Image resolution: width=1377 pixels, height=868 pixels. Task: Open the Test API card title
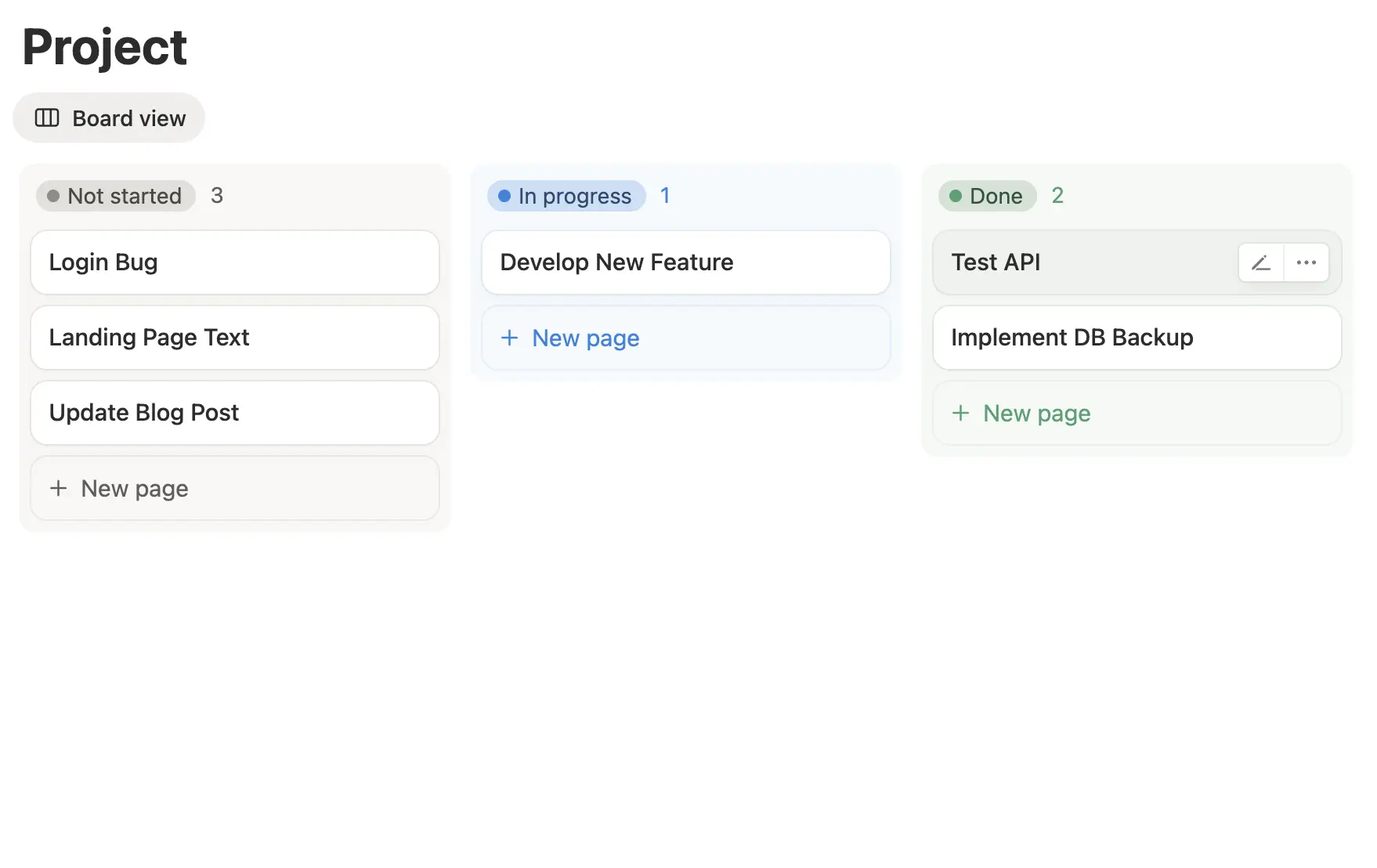[996, 262]
